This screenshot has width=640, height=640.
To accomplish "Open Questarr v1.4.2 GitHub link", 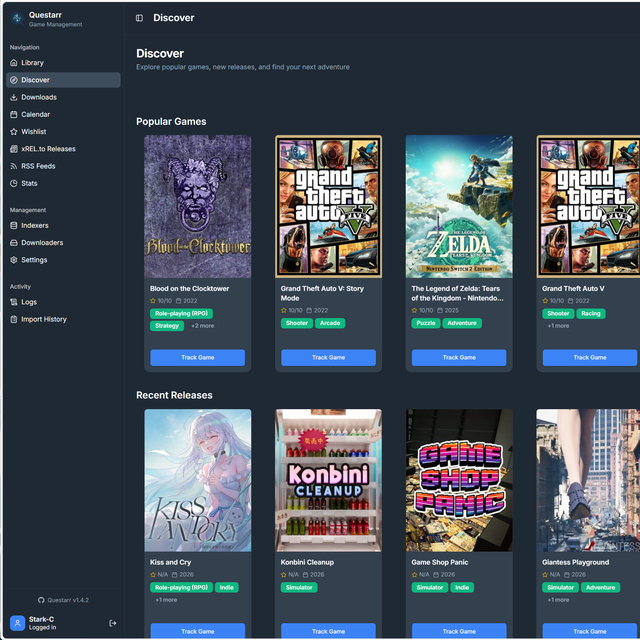I will pos(63,600).
